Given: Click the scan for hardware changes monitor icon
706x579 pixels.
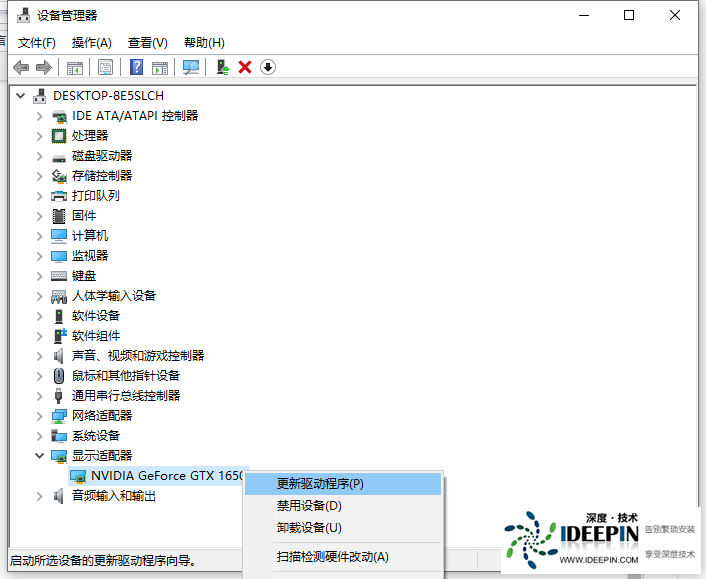Looking at the screenshot, I should pos(191,68).
